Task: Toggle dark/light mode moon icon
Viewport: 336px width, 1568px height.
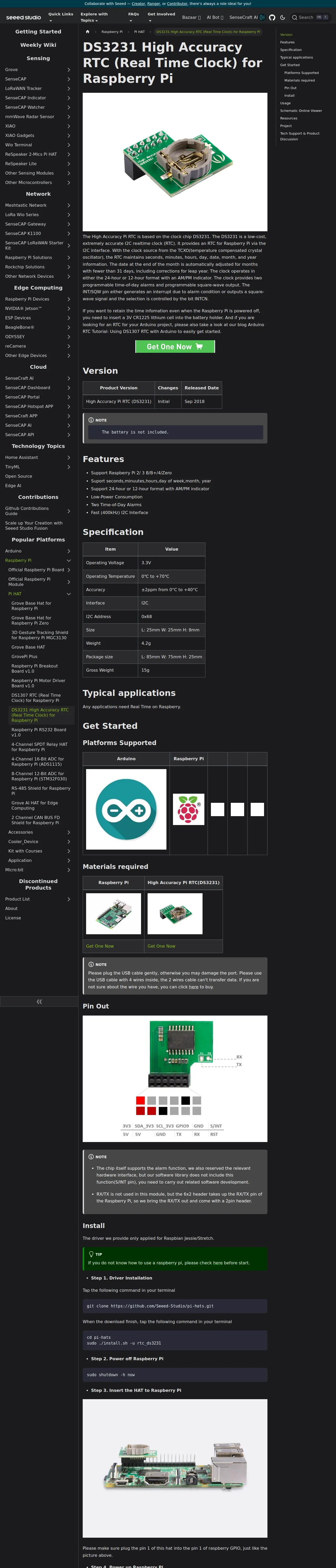Action: [x=282, y=18]
